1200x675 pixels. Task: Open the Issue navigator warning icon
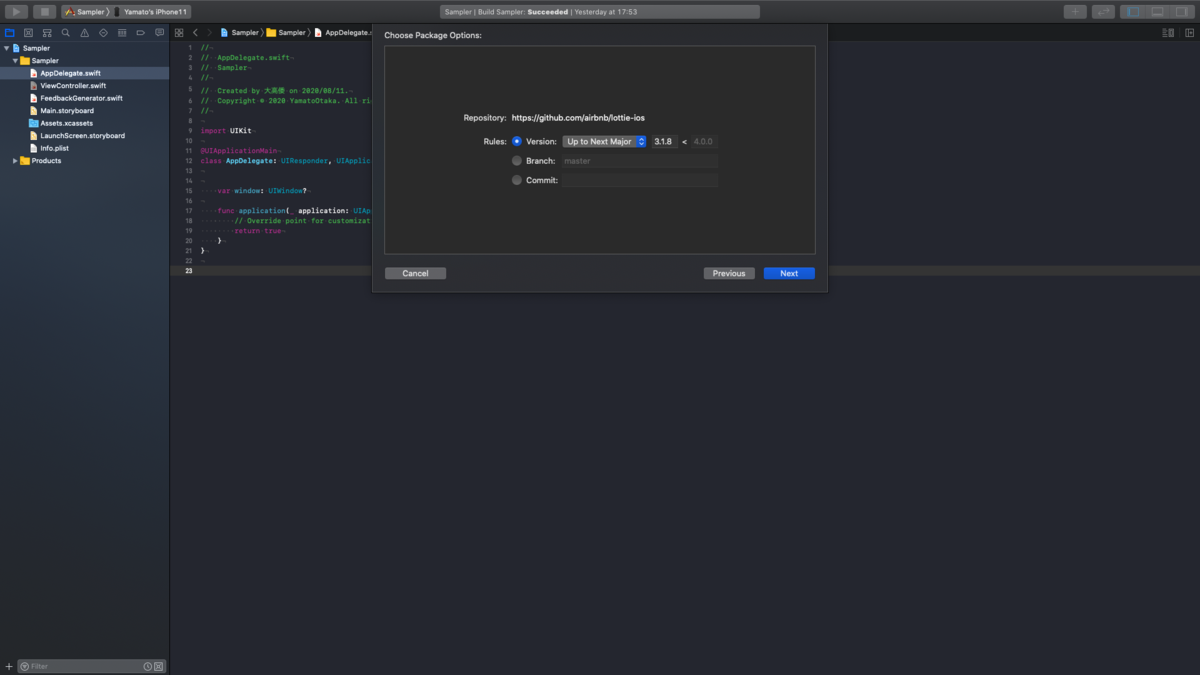coord(84,33)
